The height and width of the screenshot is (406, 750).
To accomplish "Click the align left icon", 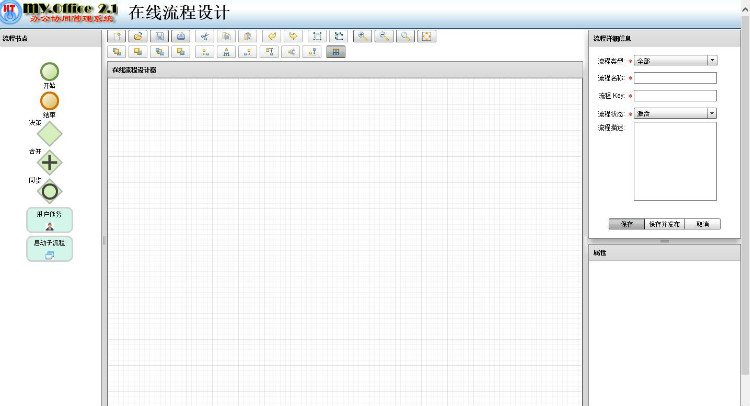I will point(205,52).
